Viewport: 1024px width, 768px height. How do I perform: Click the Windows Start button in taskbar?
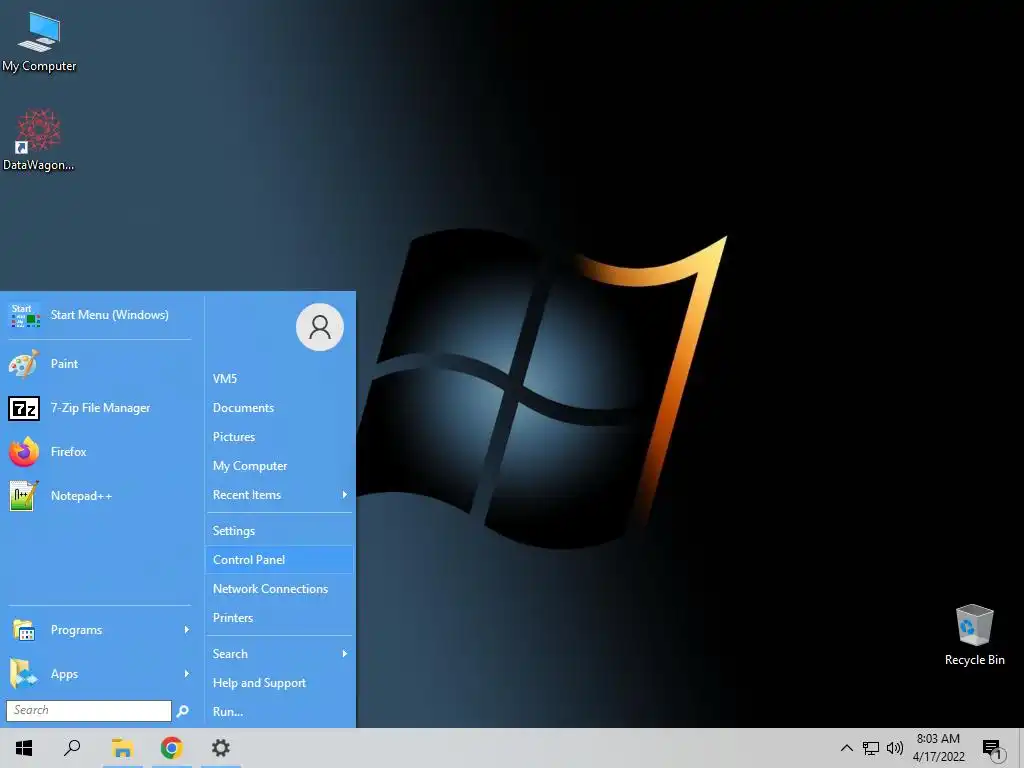[x=24, y=748]
